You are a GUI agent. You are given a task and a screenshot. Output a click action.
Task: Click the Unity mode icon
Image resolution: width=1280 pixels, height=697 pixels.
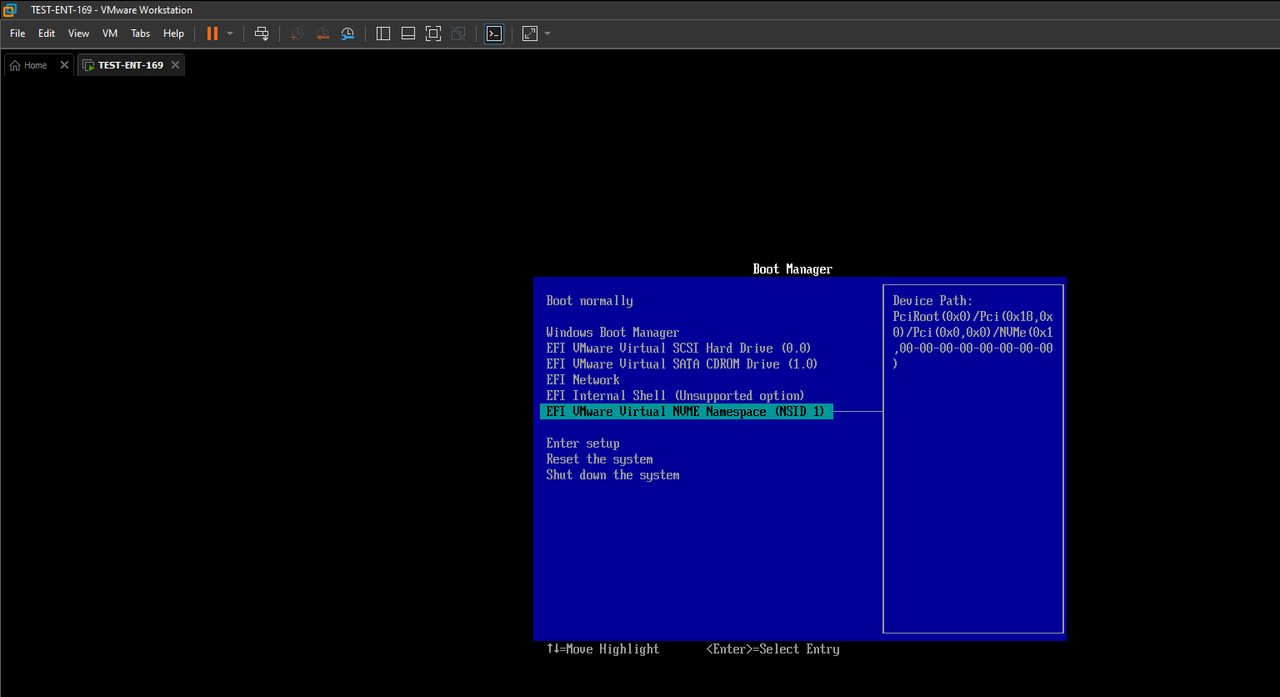tap(458, 33)
